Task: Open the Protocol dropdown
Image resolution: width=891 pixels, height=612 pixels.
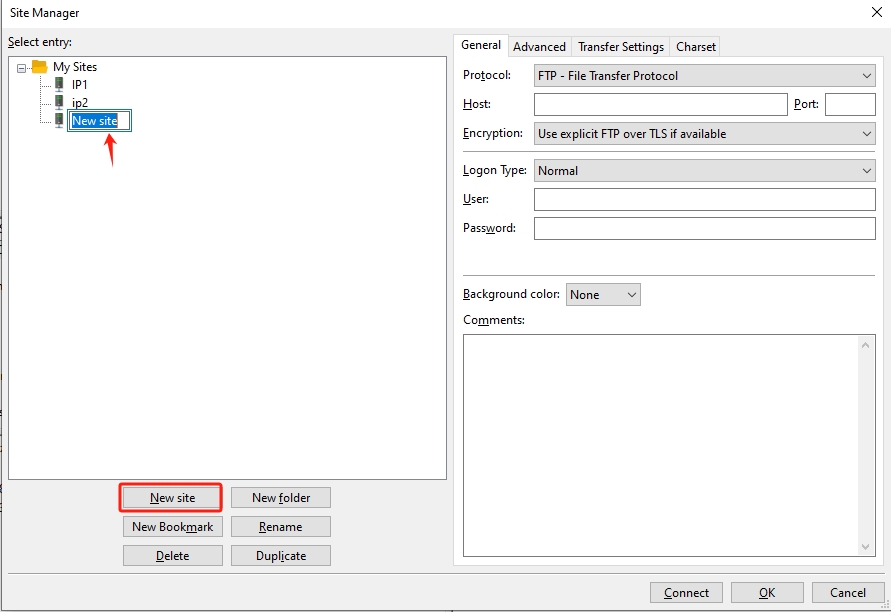Action: pyautogui.click(x=704, y=76)
